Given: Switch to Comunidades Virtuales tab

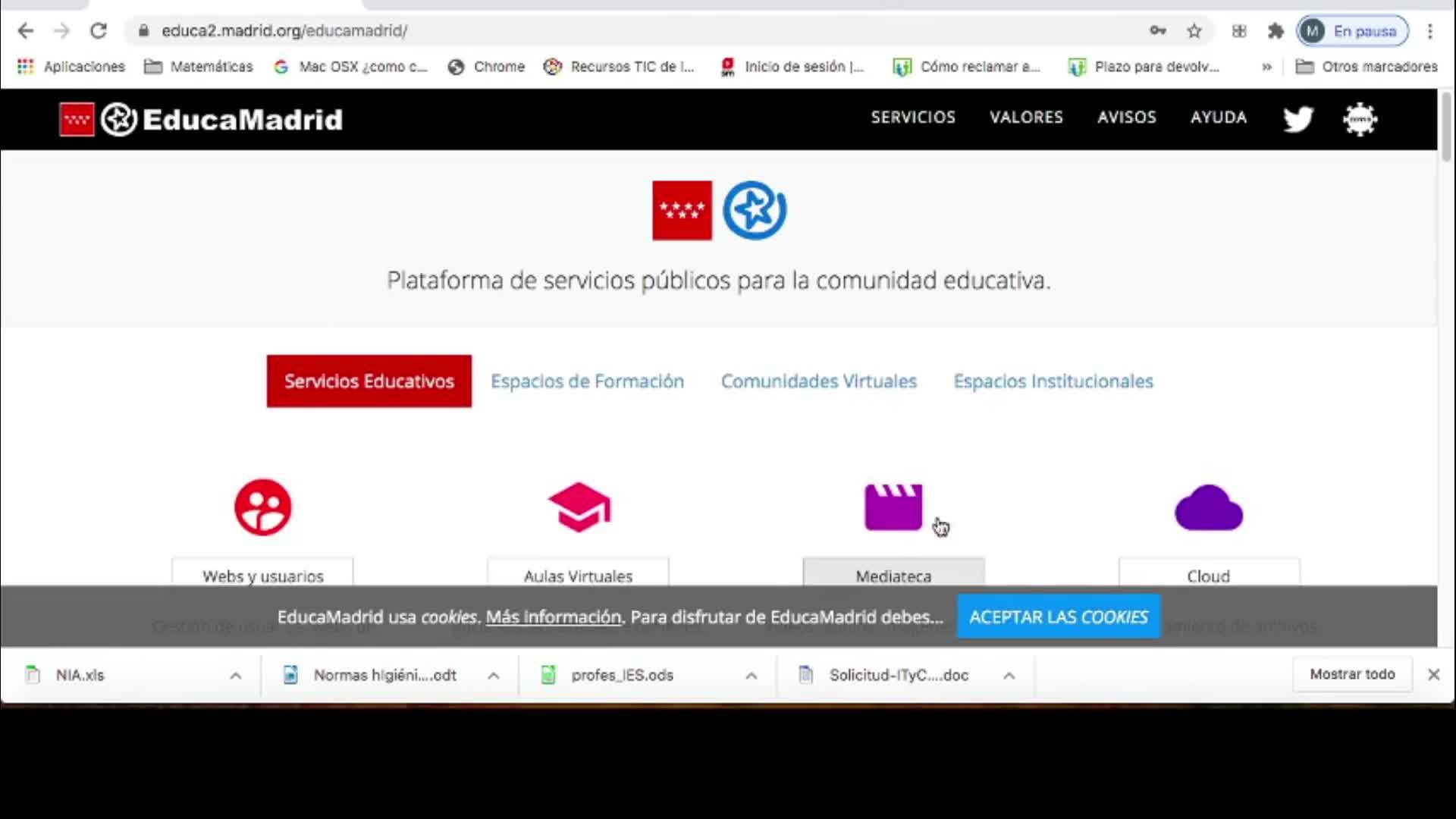Looking at the screenshot, I should tap(818, 381).
